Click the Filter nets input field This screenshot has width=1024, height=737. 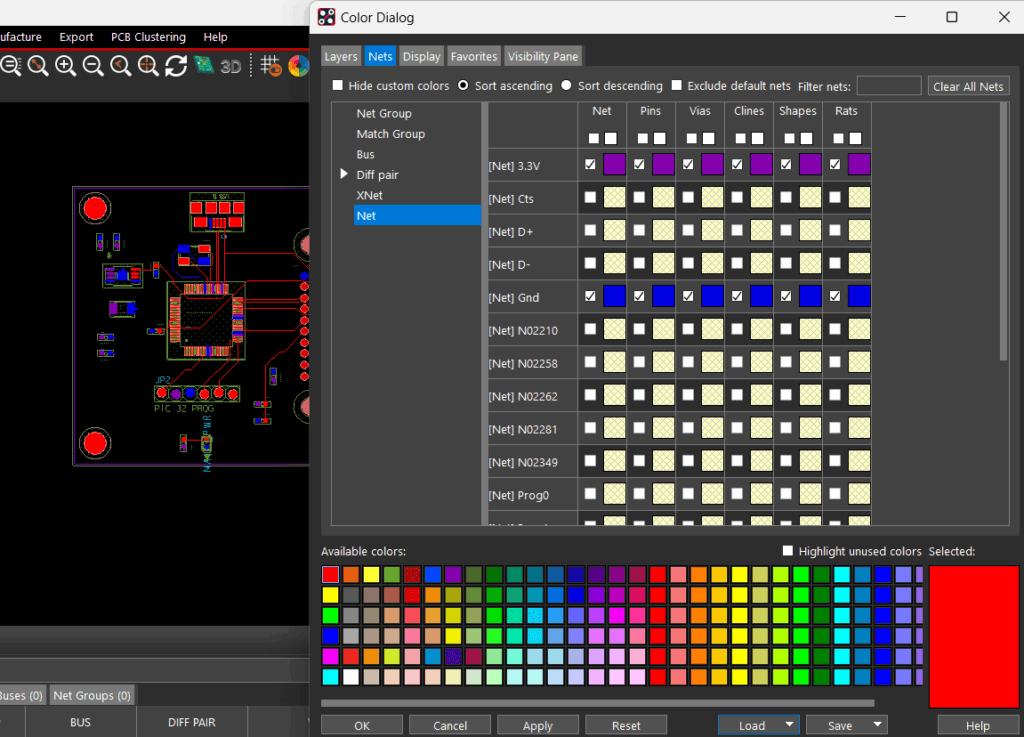tap(888, 87)
